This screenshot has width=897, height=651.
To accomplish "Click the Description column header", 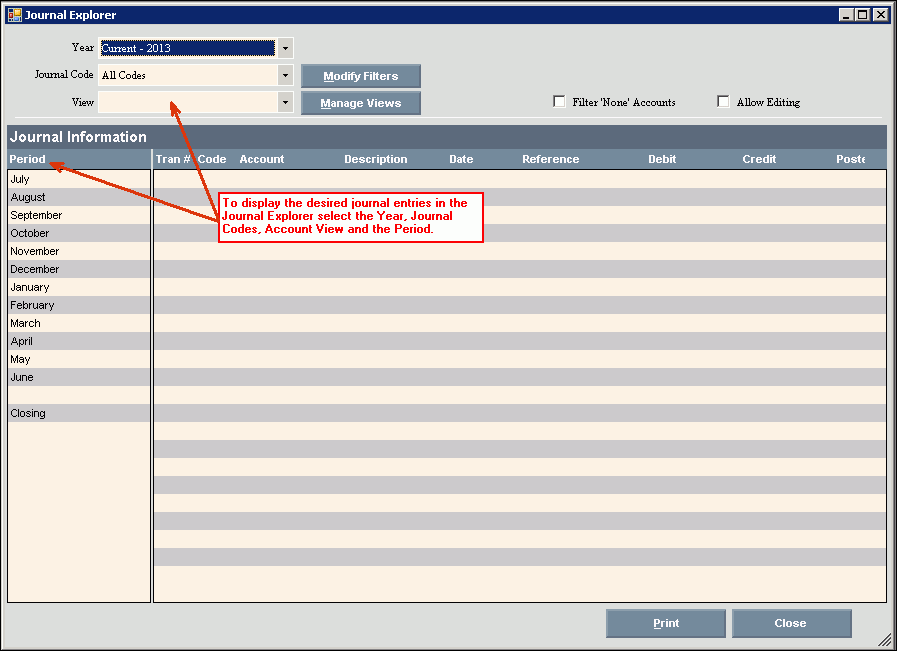I will (x=375, y=159).
